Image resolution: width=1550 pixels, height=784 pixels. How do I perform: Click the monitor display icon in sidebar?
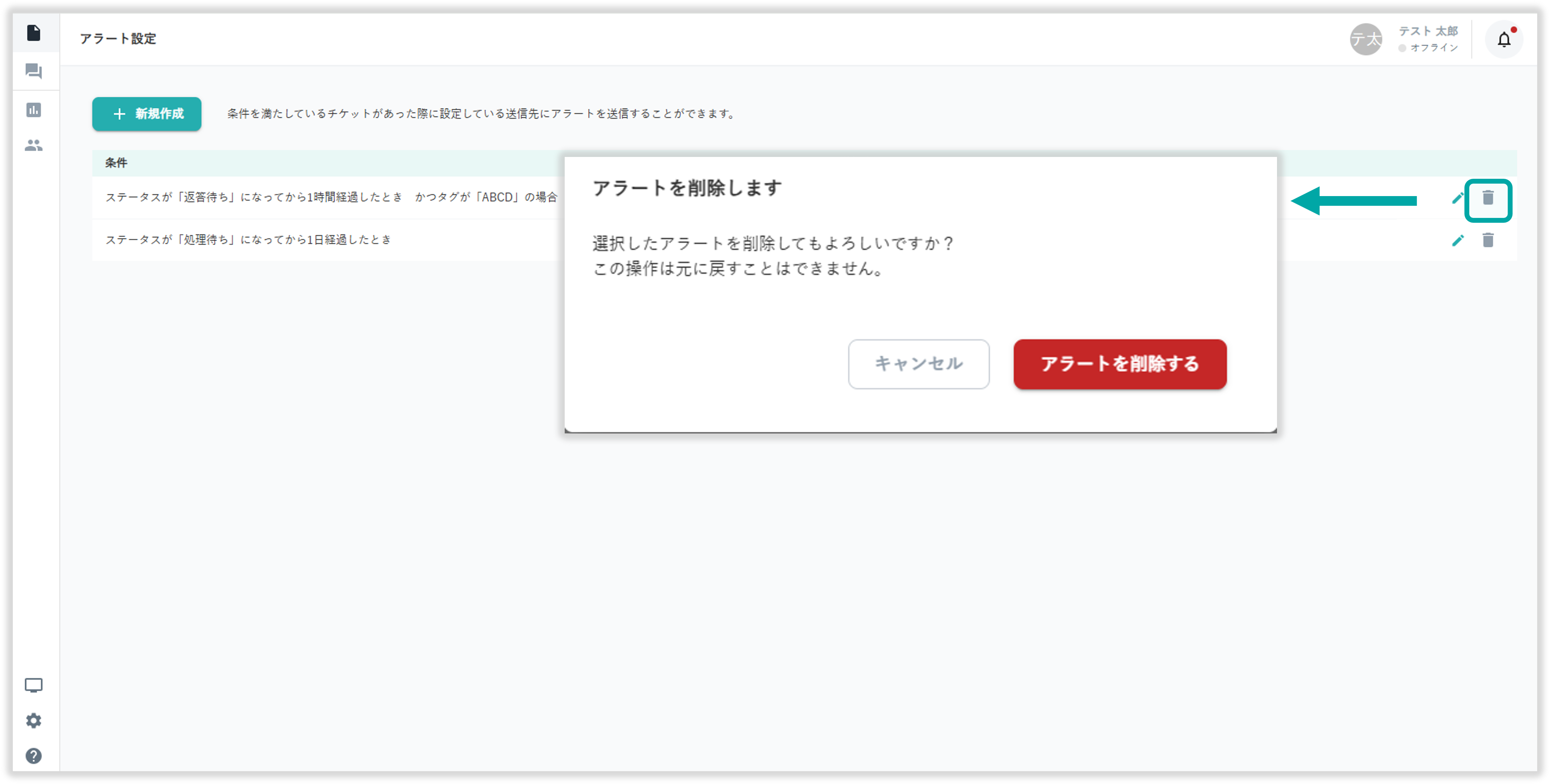tap(34, 685)
